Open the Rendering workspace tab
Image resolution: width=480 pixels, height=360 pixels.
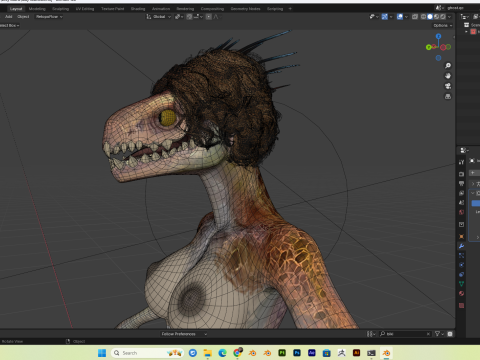(x=185, y=9)
